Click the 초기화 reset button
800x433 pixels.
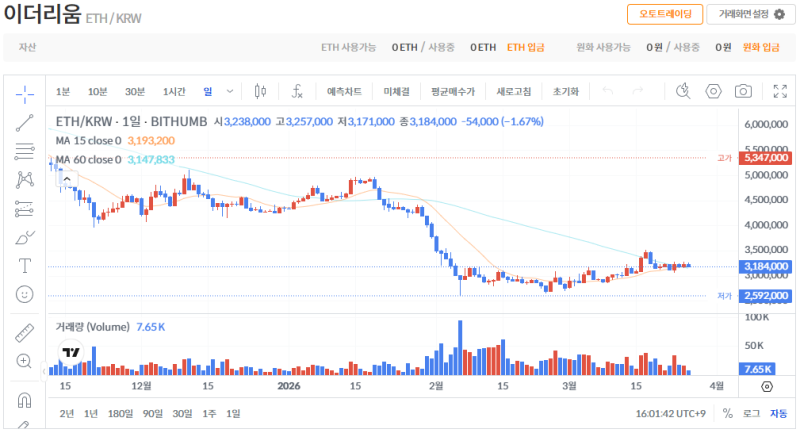pos(566,91)
